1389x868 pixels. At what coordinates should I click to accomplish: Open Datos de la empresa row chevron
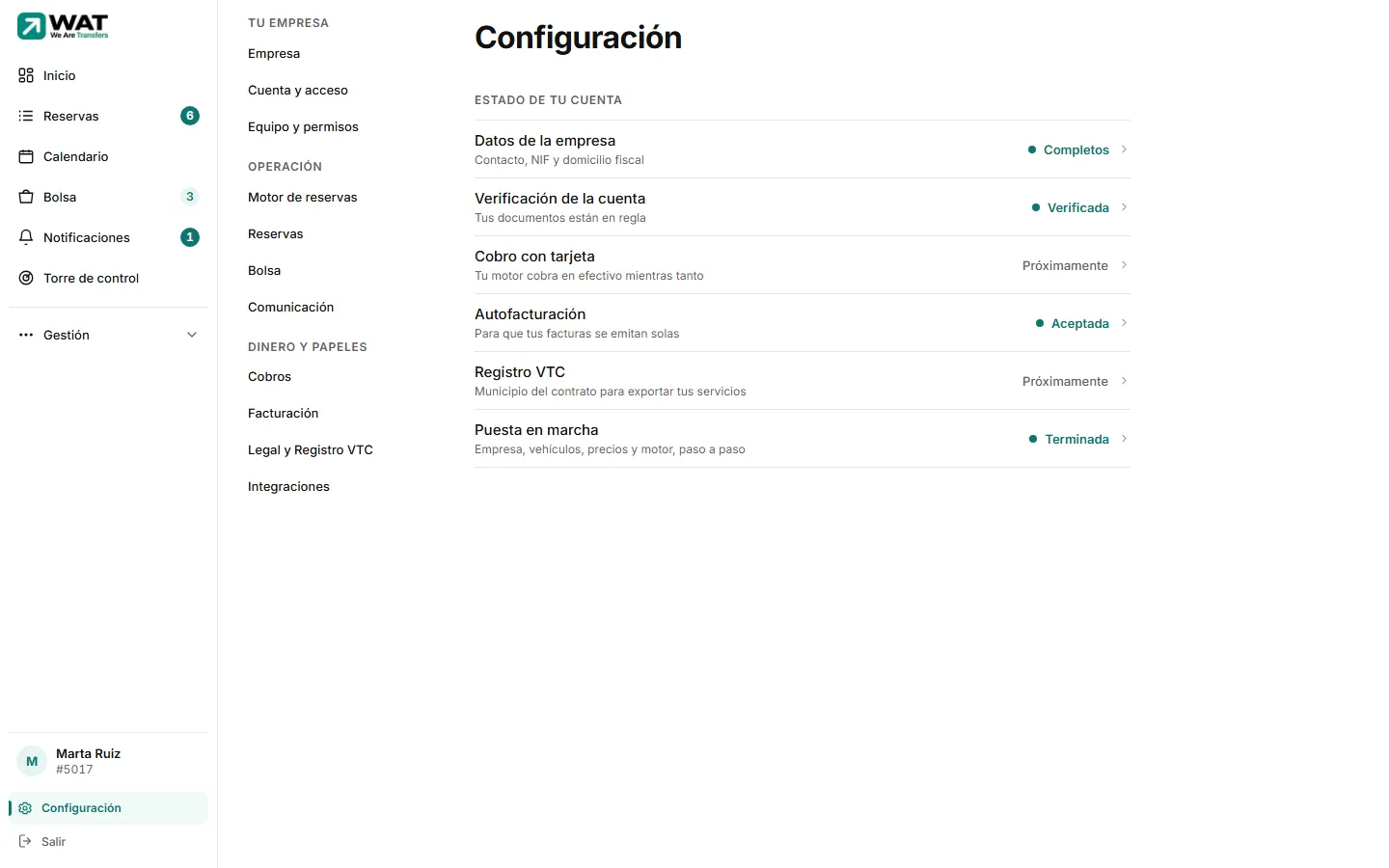[1125, 149]
